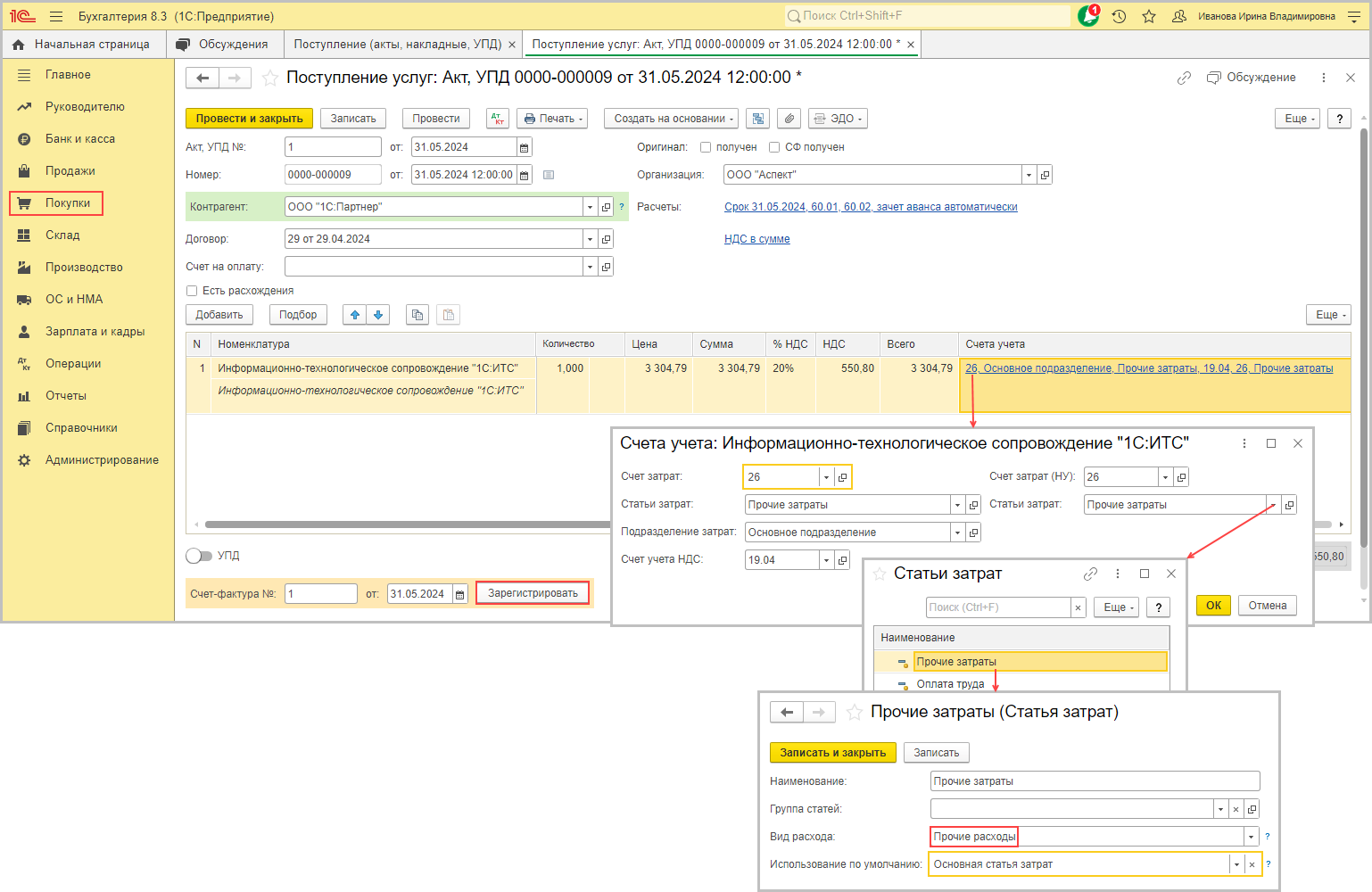1372x892 pixels.
Task: Copy link to the document icon
Action: point(1184,78)
